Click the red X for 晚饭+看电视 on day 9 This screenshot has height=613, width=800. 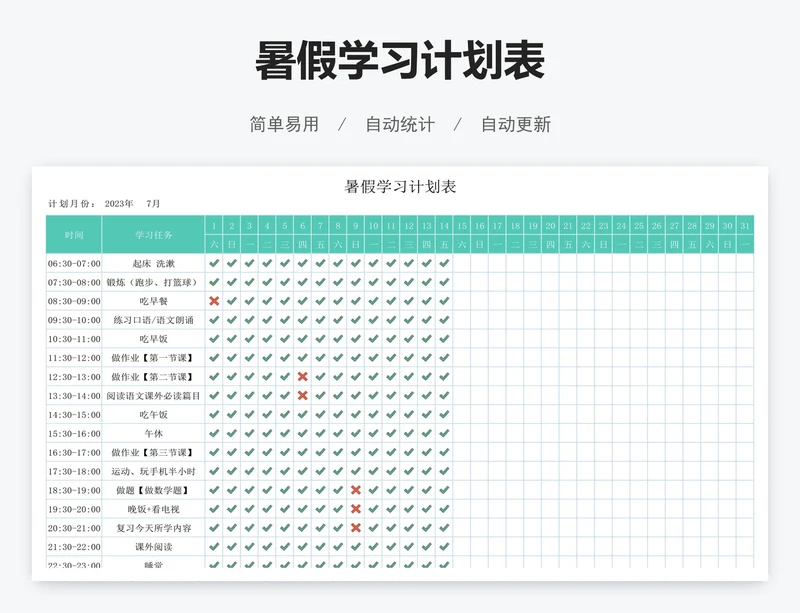click(356, 509)
